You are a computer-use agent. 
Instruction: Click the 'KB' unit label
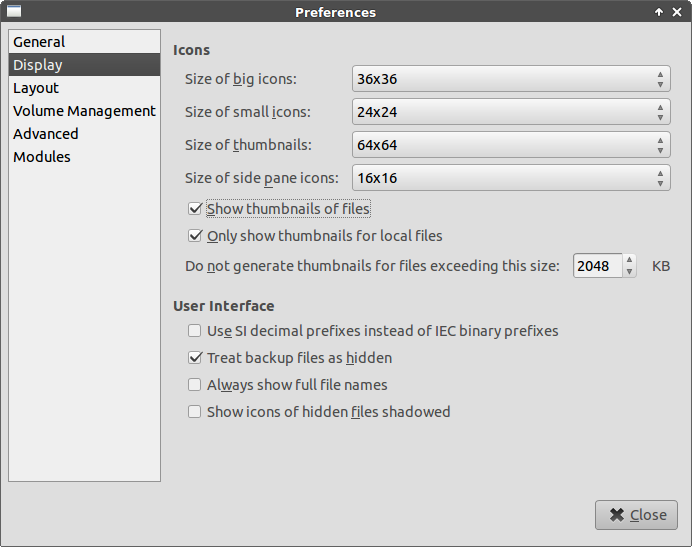point(661,266)
